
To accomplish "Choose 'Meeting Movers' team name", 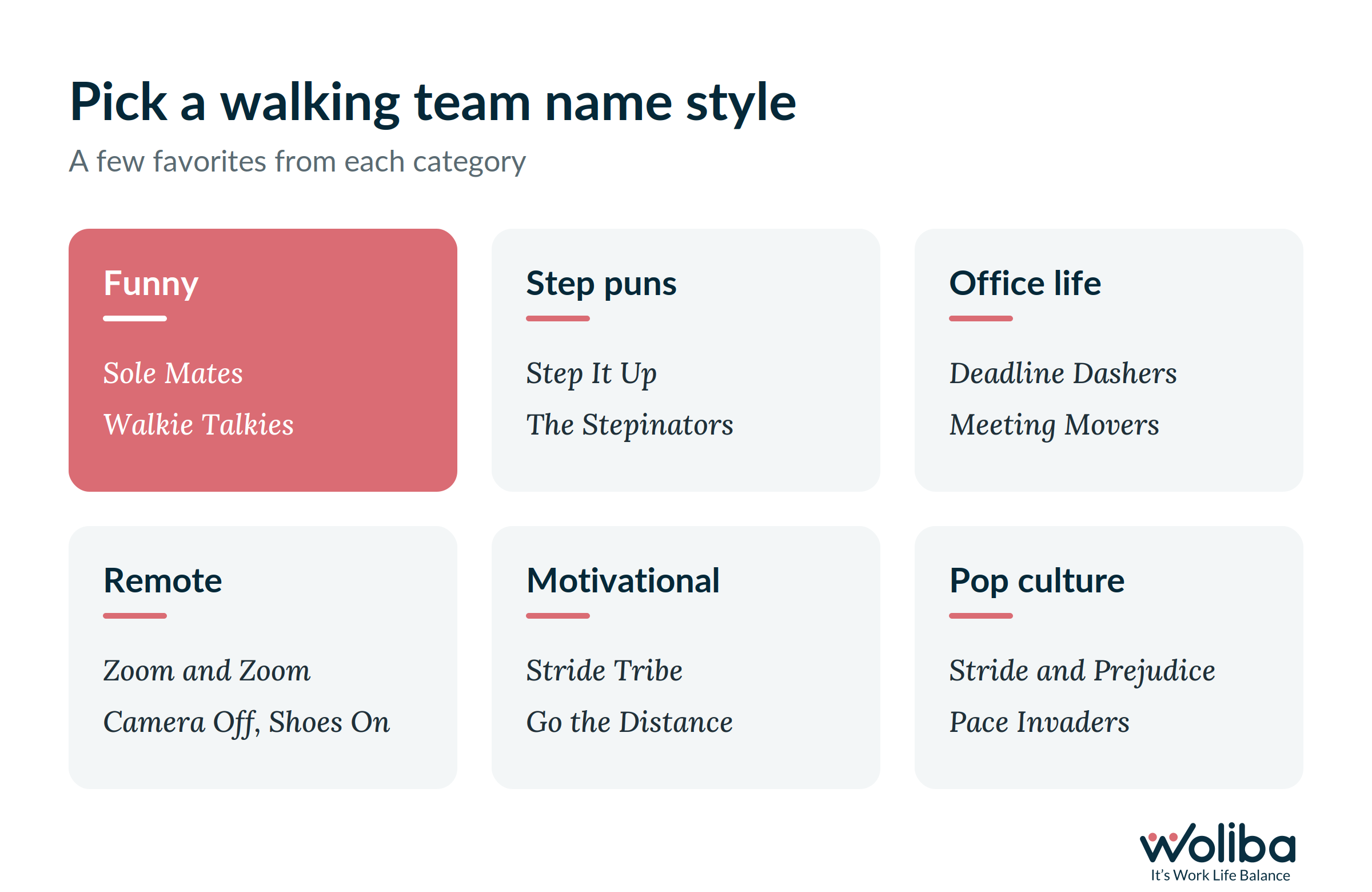I will pos(1054,425).
